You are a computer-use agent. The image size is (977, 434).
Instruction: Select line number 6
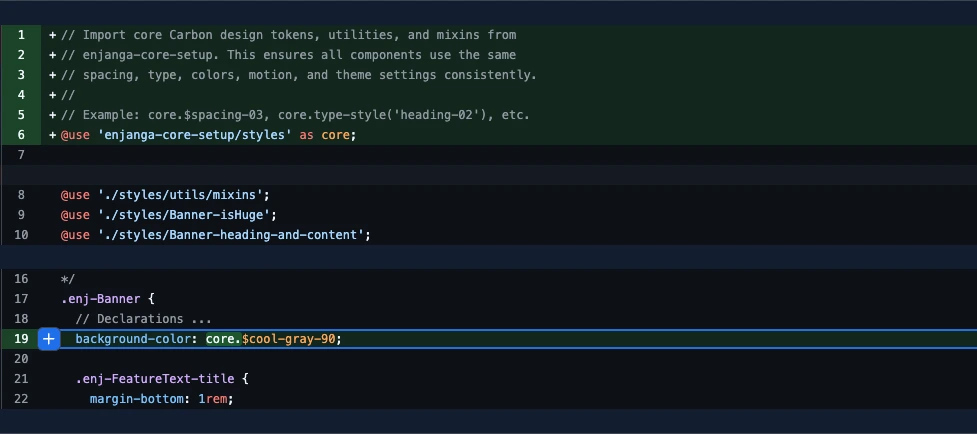21,134
